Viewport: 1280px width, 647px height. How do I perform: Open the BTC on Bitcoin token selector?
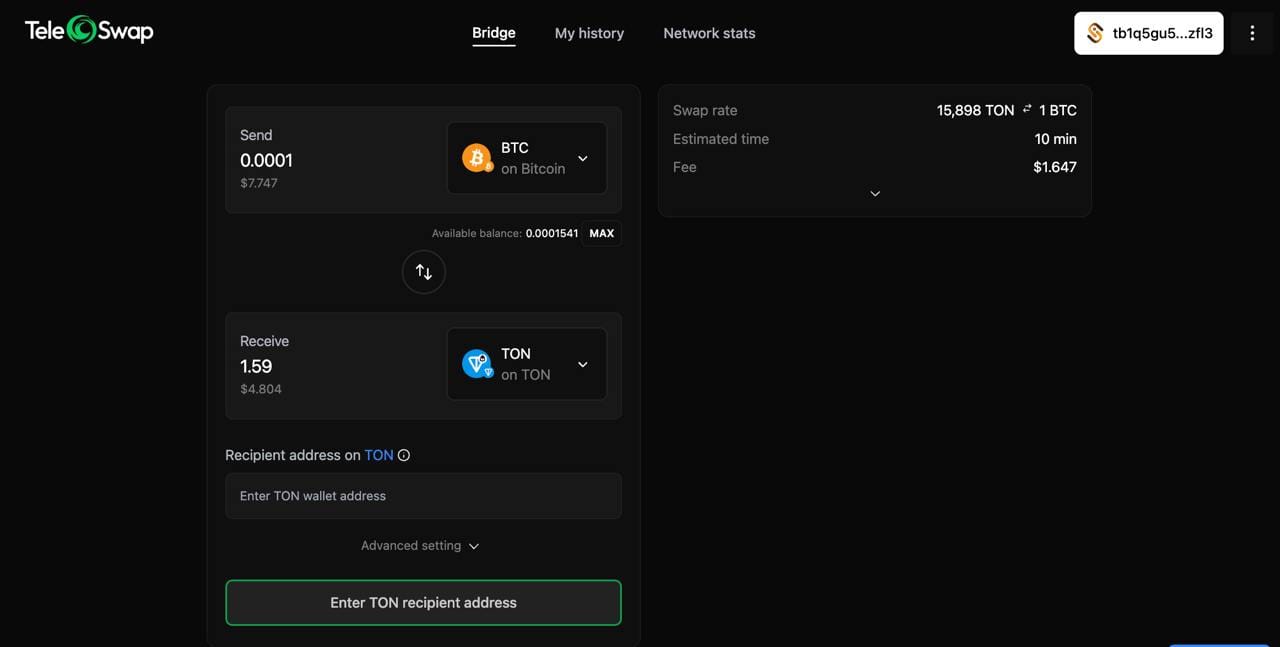[x=527, y=158]
